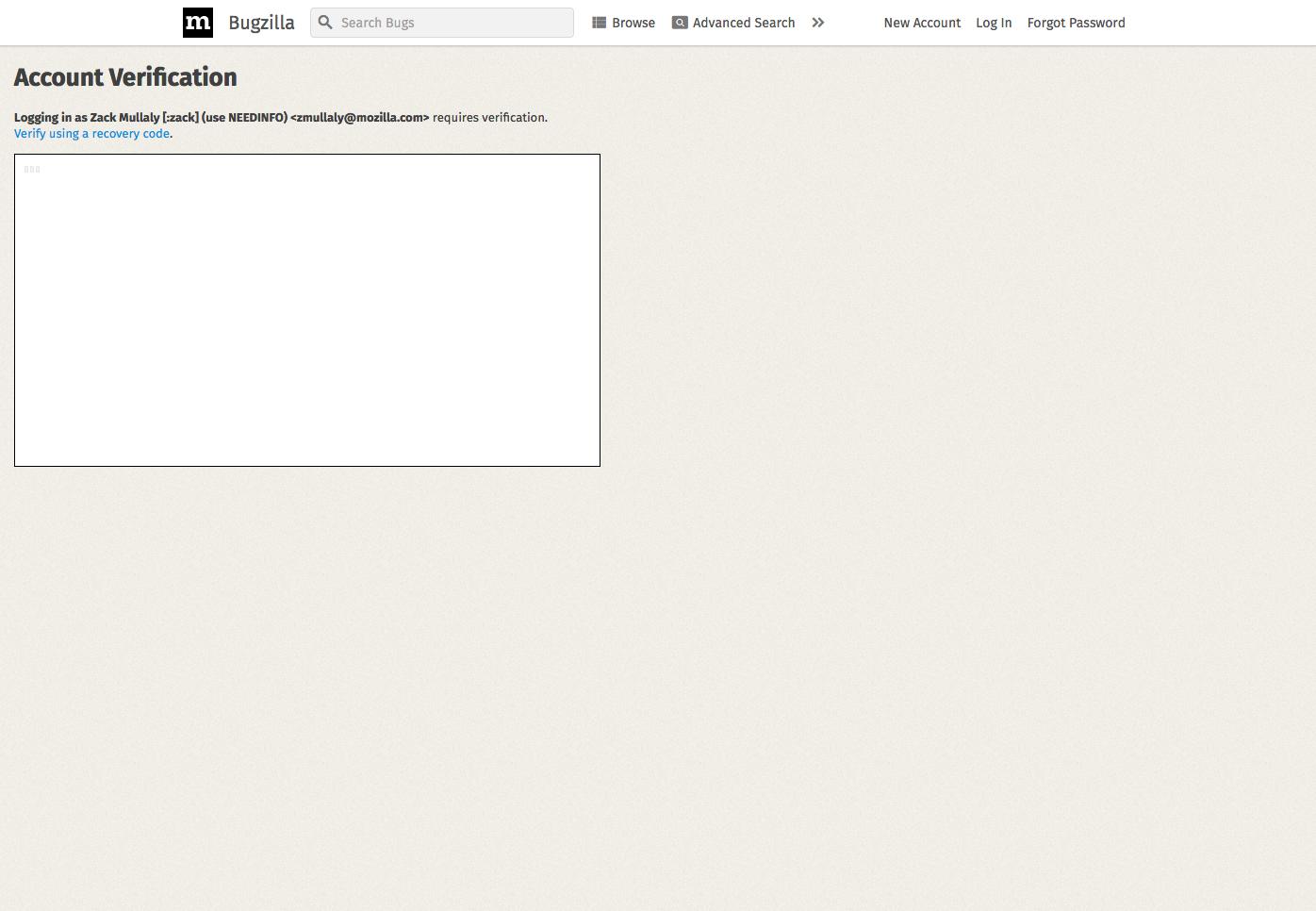Select the Browse grid icon in the header
The width and height of the screenshot is (1316, 911).
click(x=599, y=22)
